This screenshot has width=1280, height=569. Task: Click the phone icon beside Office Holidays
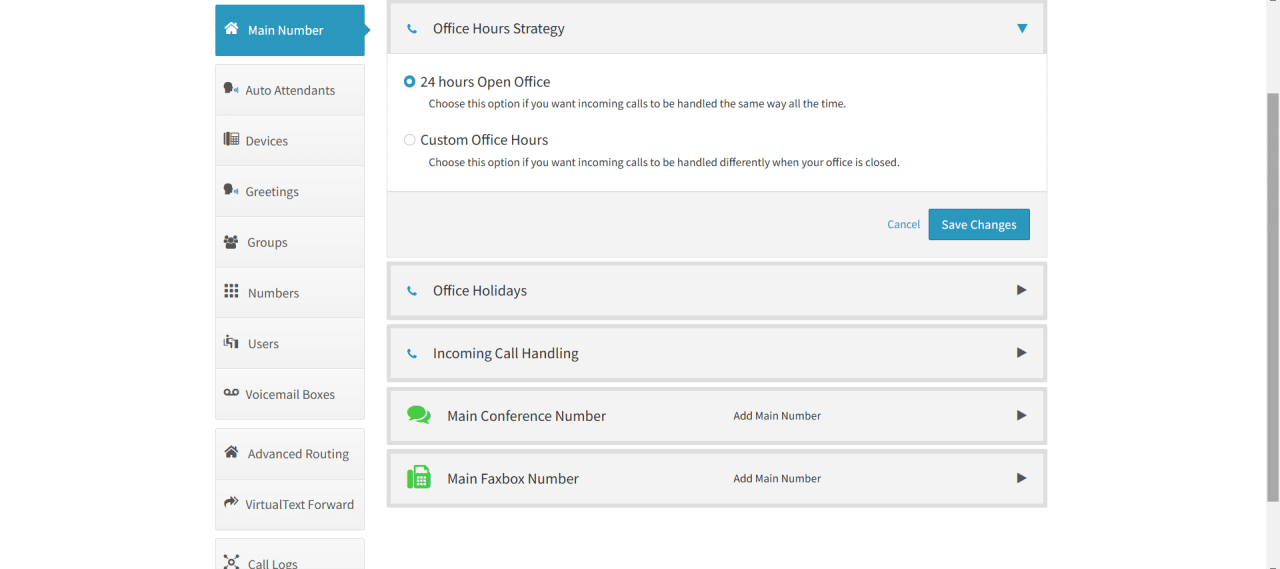(412, 291)
